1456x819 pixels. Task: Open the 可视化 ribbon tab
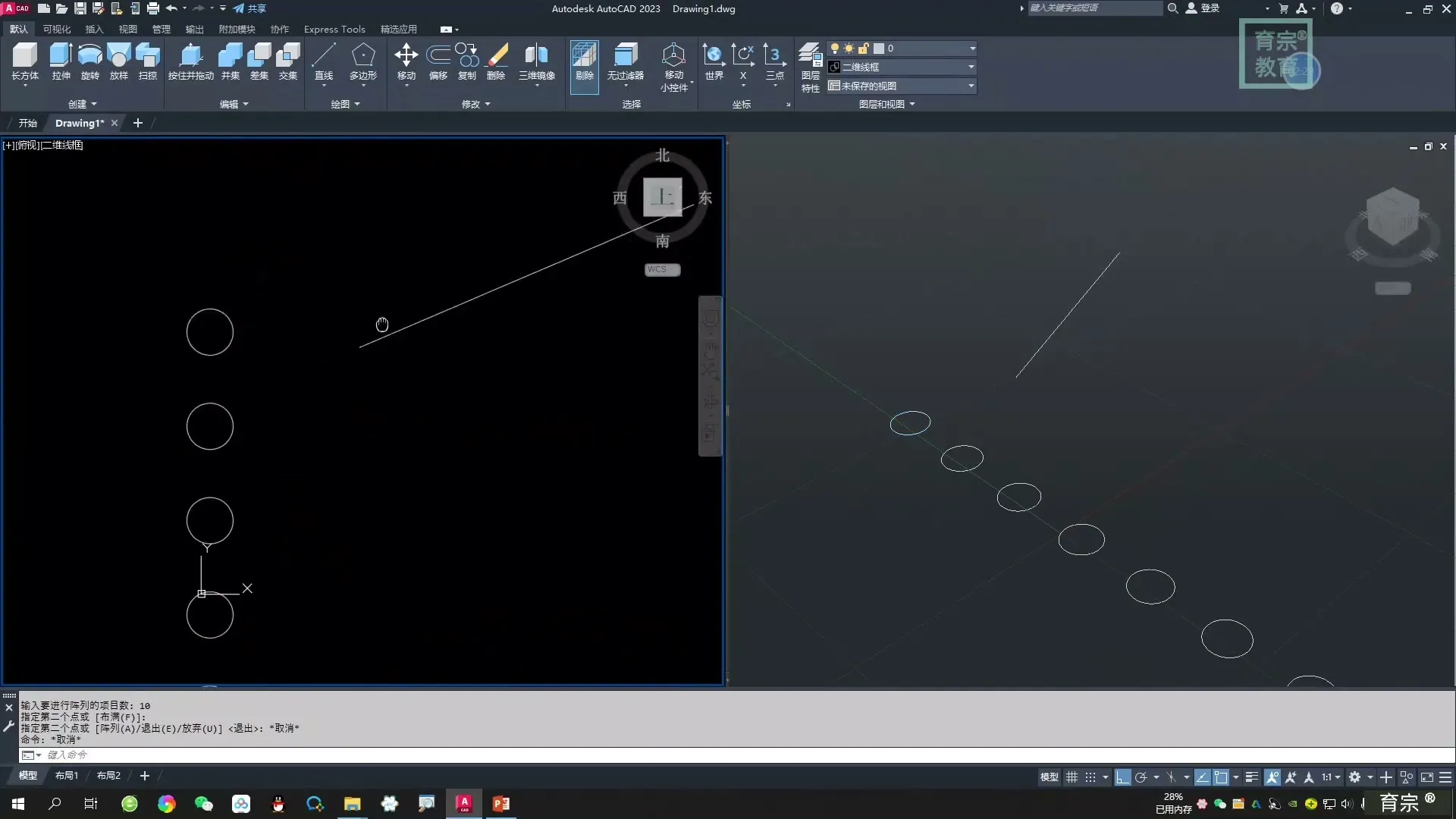pyautogui.click(x=57, y=30)
